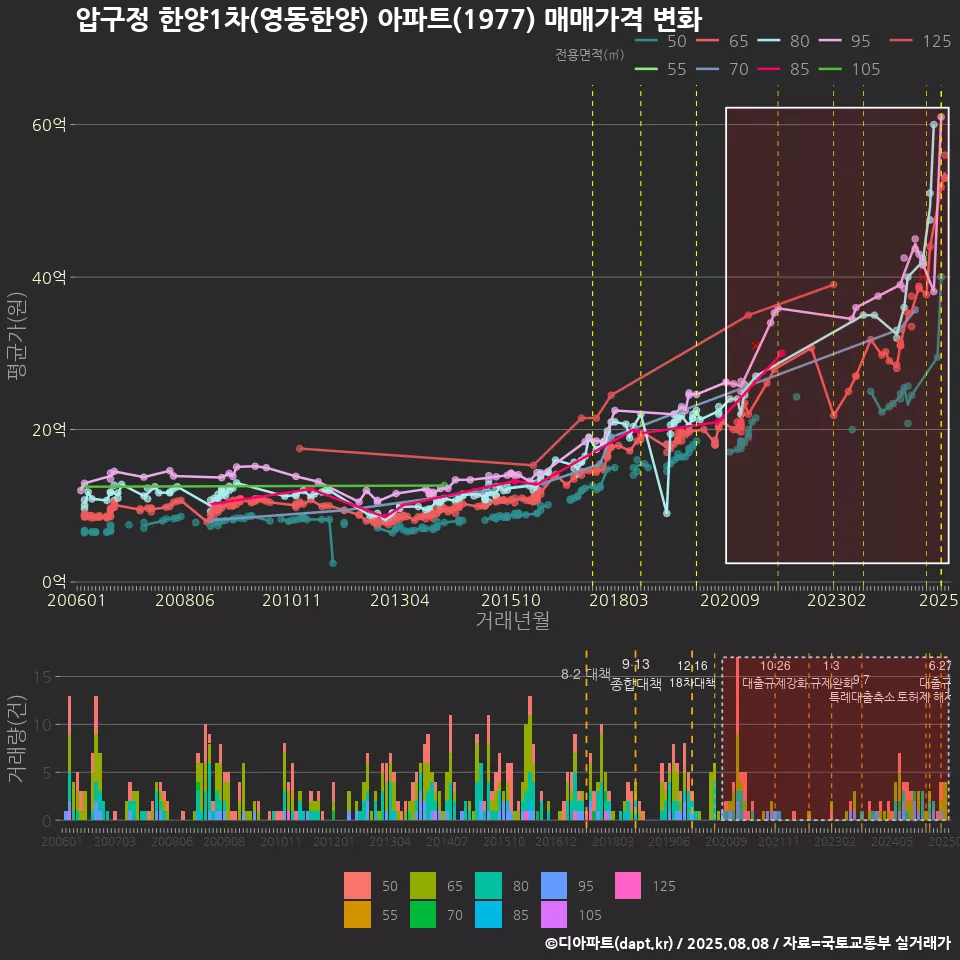
Task: Click the tallest volume bar near 202009
Action: (737, 738)
